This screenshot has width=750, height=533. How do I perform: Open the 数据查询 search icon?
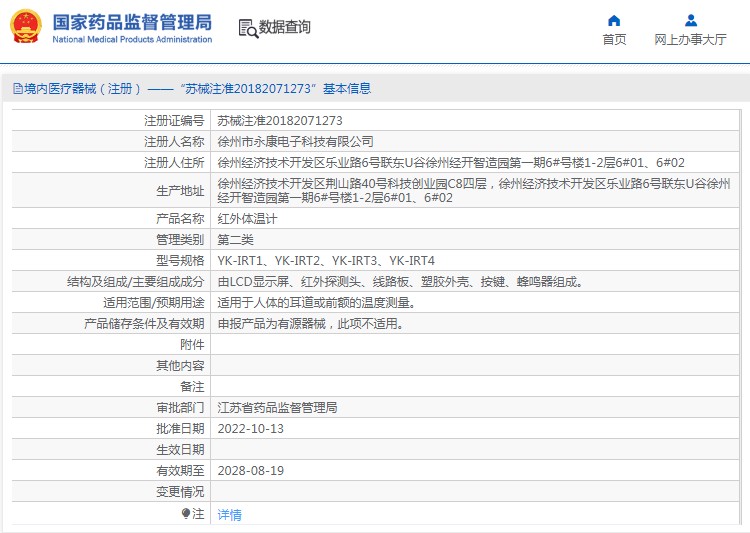[248, 28]
